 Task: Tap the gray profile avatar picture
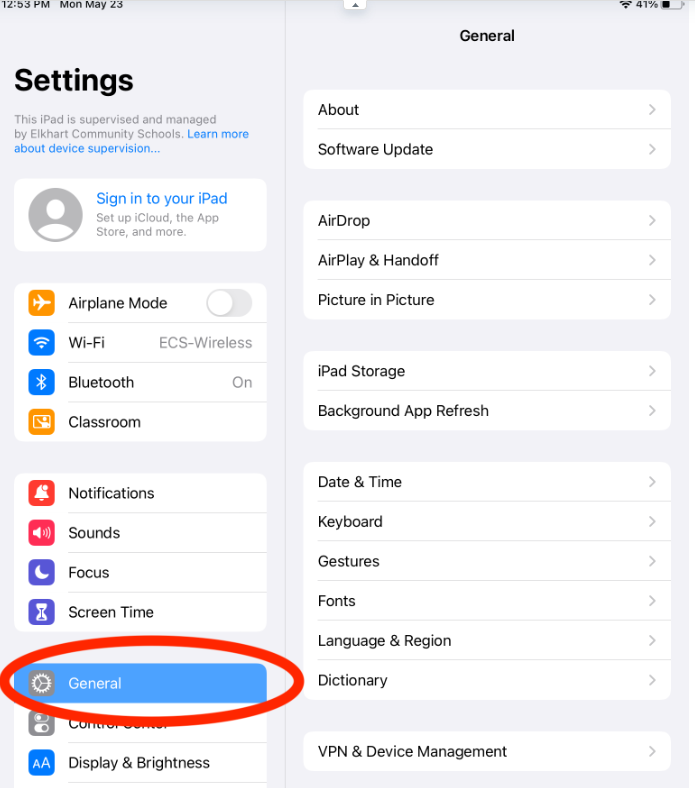55,215
